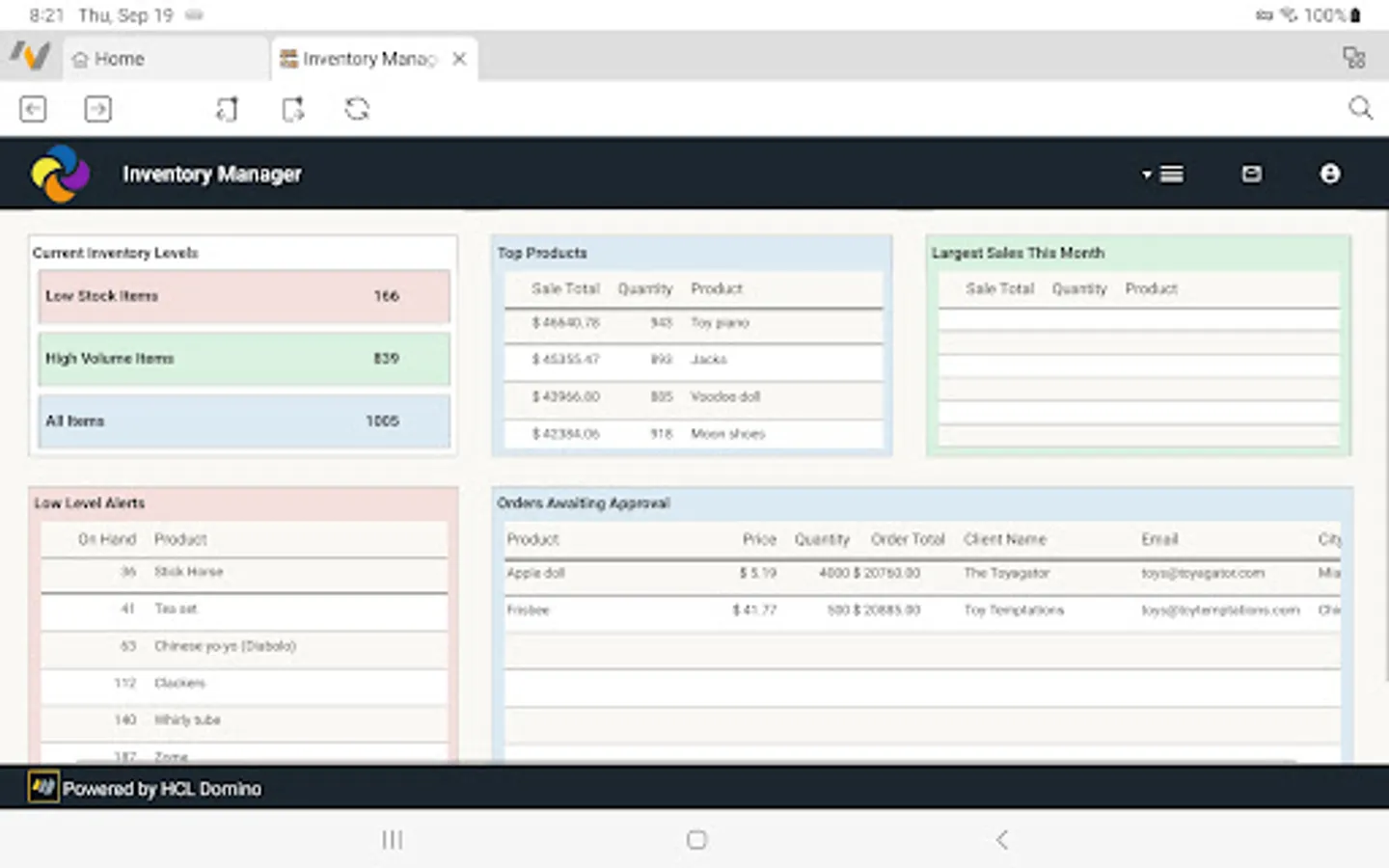This screenshot has width=1389, height=868.
Task: Click the Apple doll order row
Action: [830, 573]
